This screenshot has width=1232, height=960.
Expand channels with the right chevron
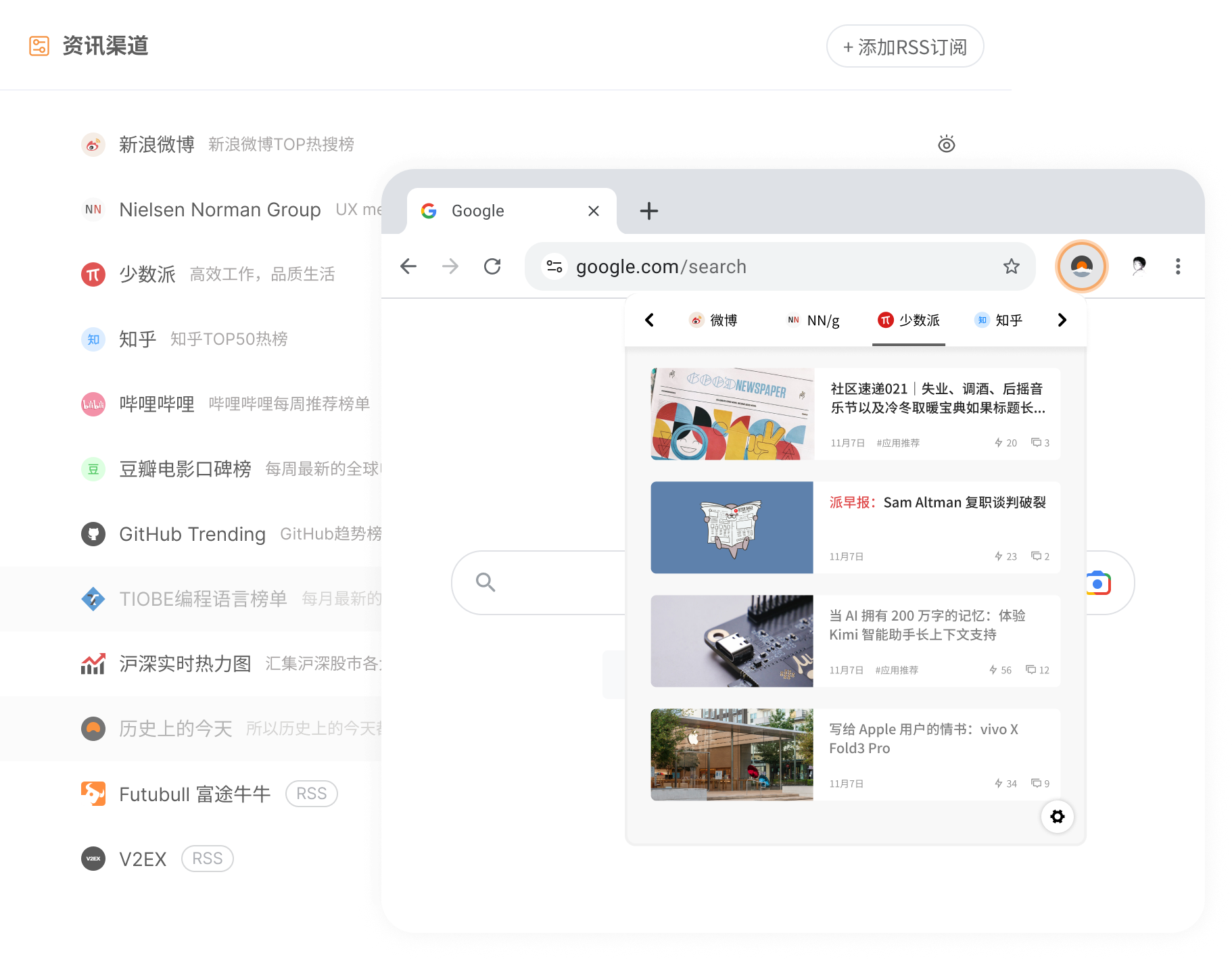click(1062, 320)
